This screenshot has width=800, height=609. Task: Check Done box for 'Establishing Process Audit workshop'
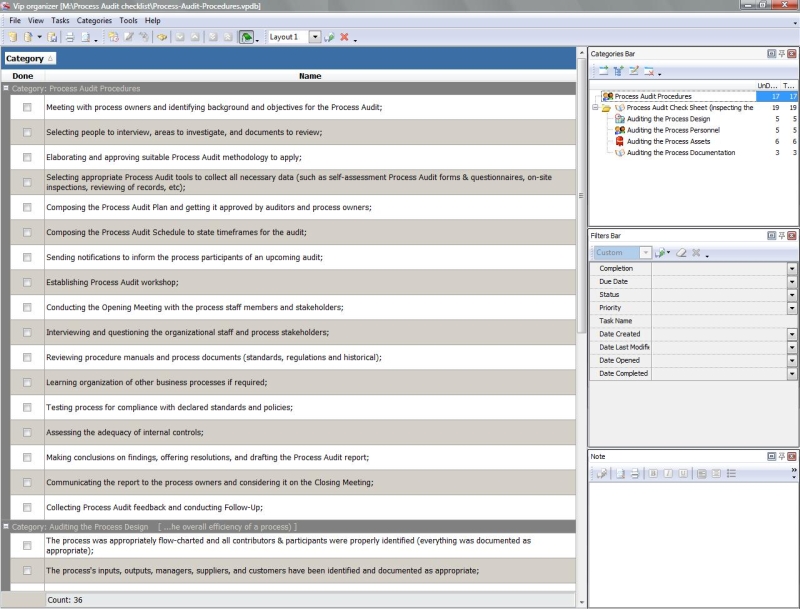point(27,282)
